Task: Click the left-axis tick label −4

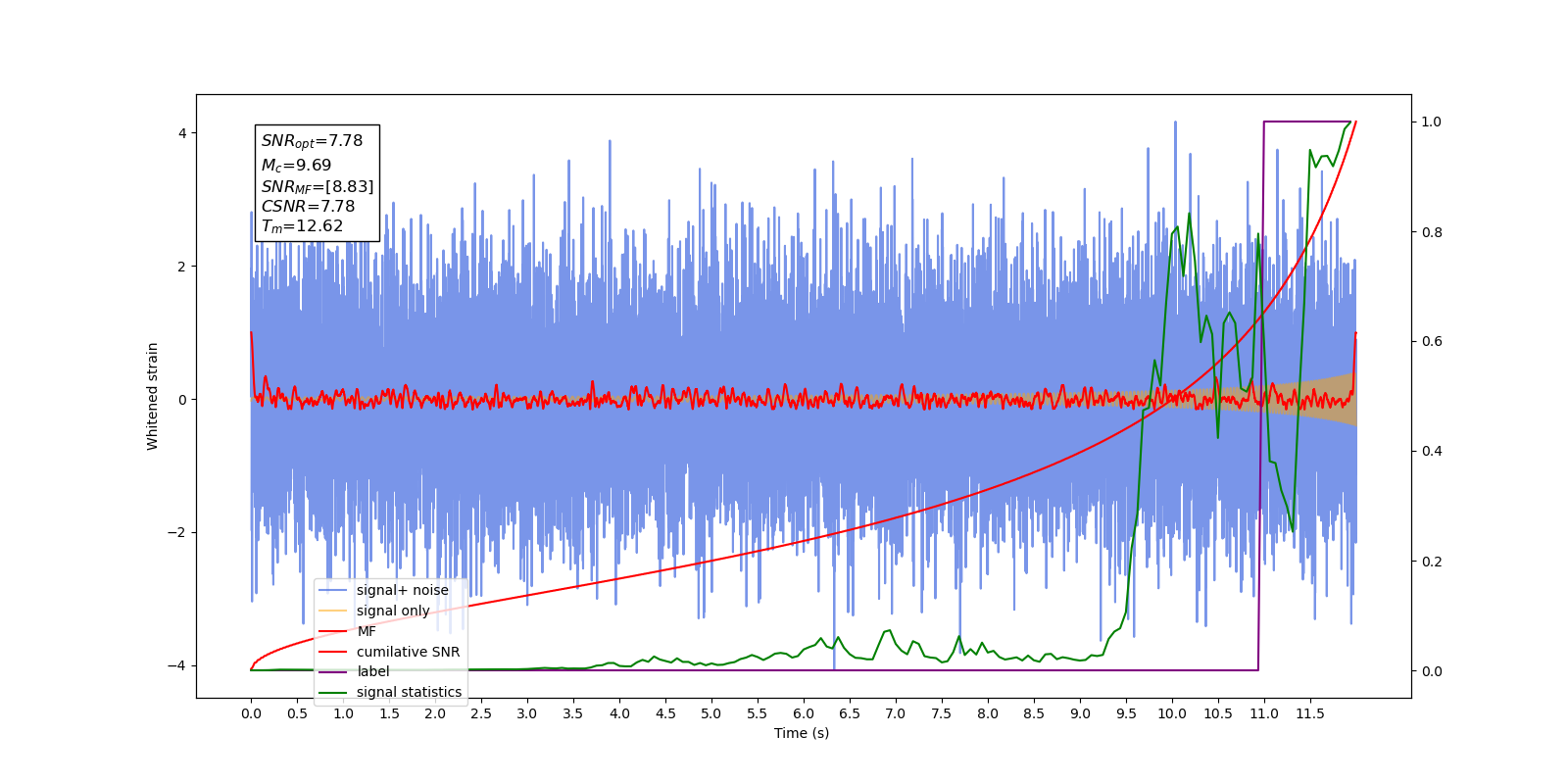Action: click(x=178, y=665)
